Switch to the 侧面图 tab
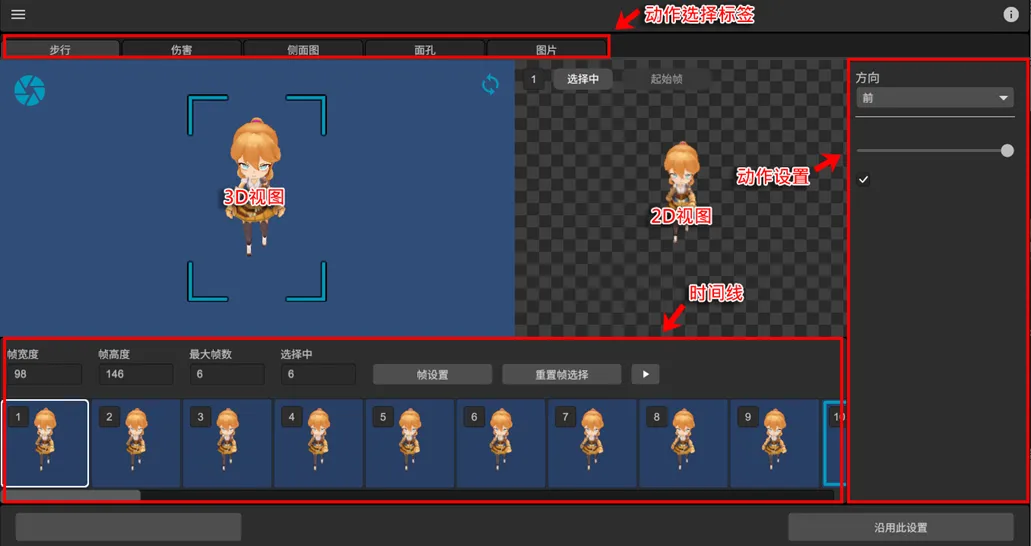The image size is (1031, 546). [x=303, y=49]
